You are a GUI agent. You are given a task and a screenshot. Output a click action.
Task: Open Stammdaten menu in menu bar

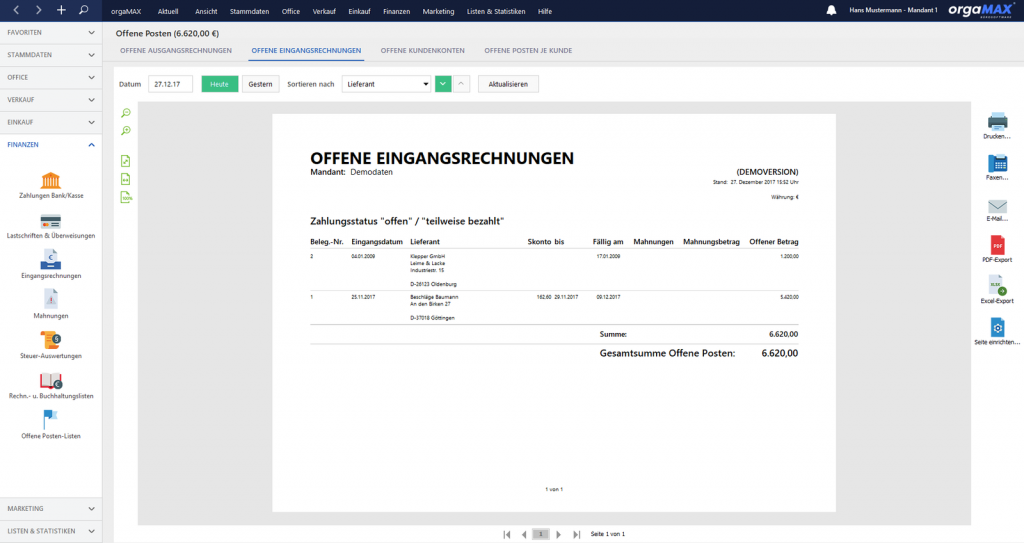coord(249,11)
